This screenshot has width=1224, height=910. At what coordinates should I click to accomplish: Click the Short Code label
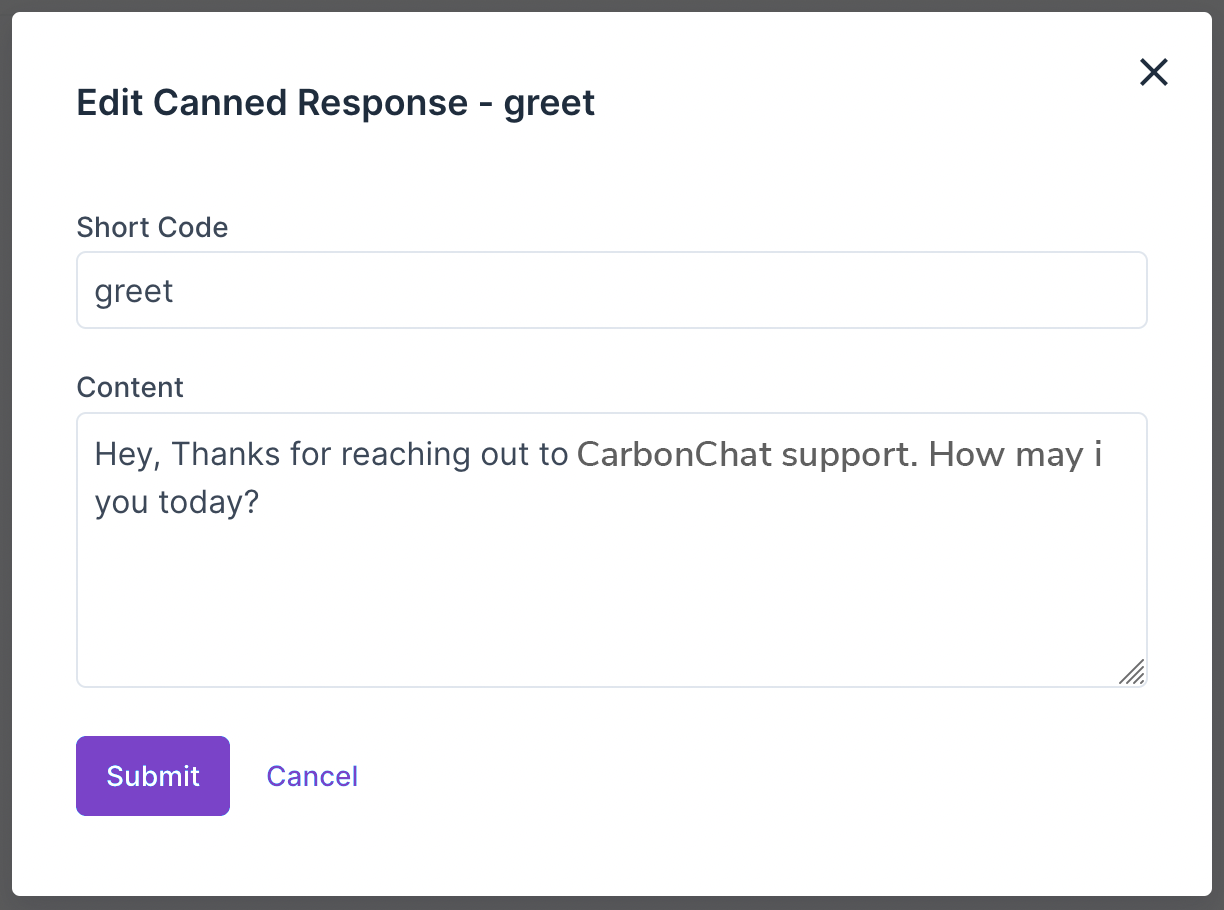click(152, 227)
